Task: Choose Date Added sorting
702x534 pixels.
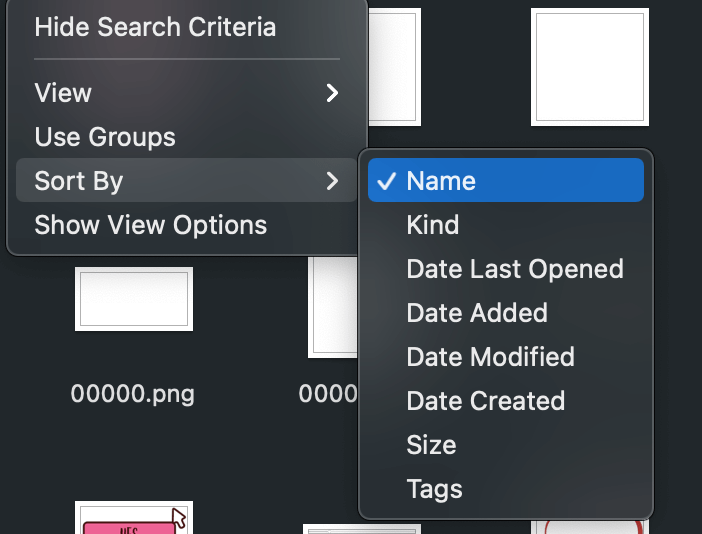Action: click(477, 313)
